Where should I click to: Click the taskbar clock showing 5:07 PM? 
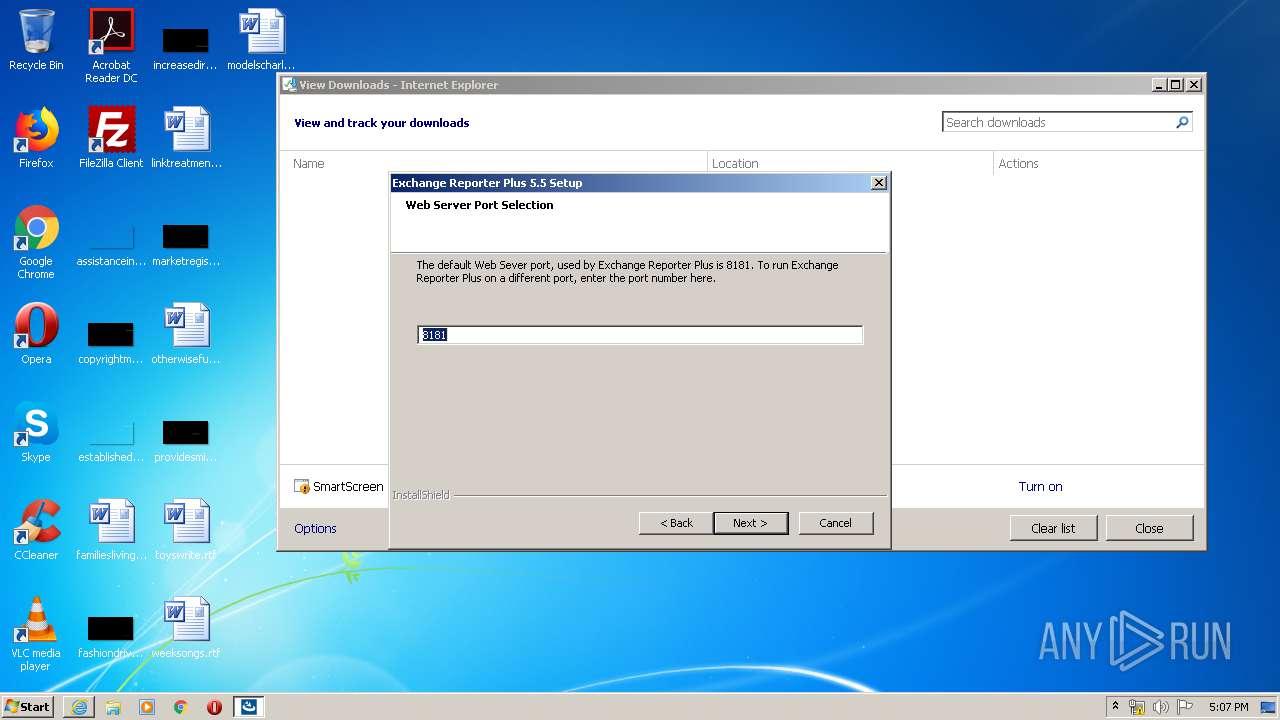(x=1228, y=707)
